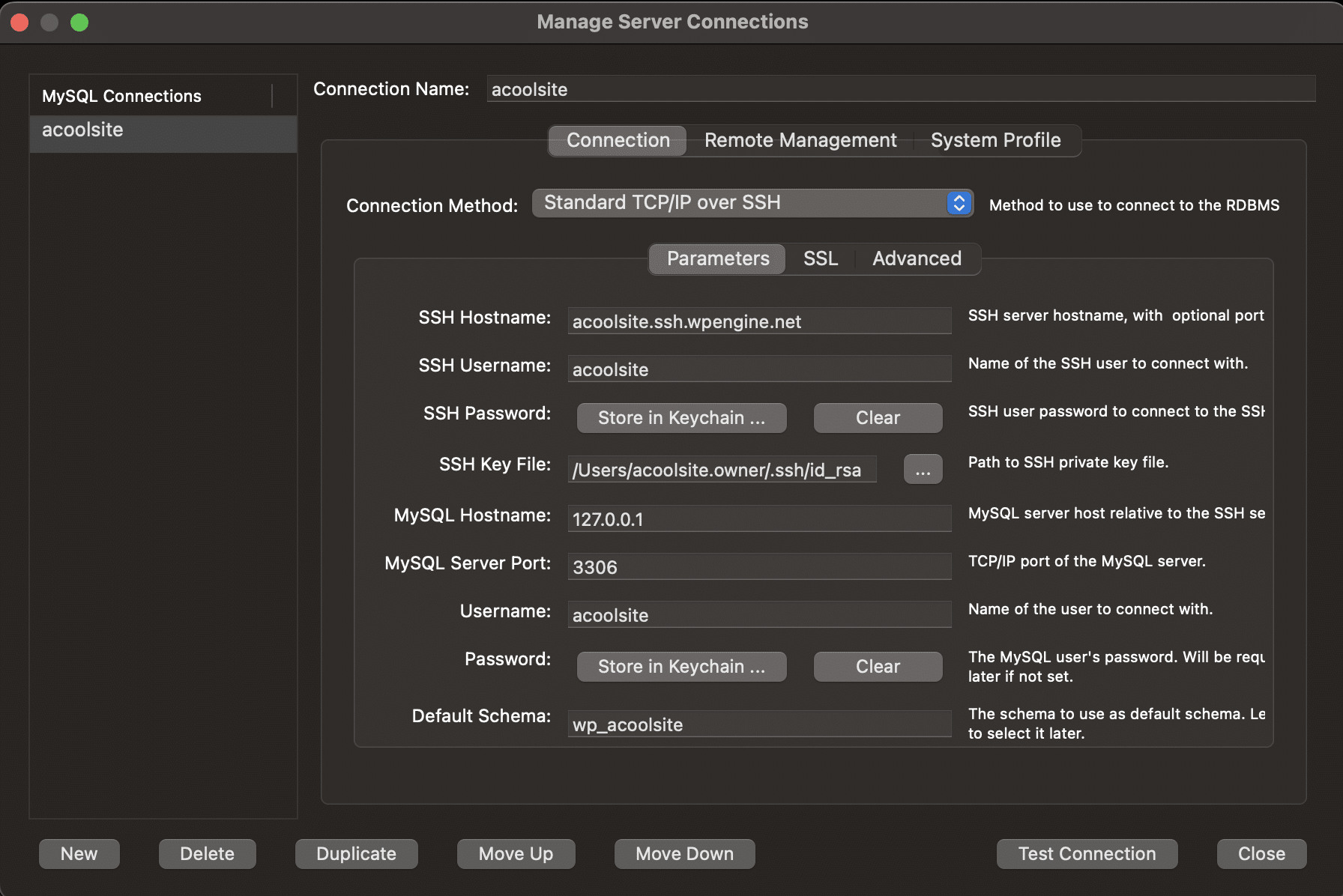The image size is (1343, 896).
Task: Delete the selected connection
Action: [207, 853]
